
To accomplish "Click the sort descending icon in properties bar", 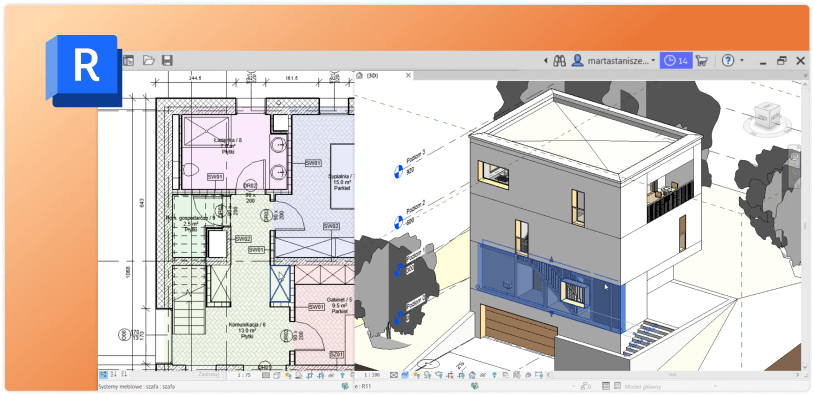I will point(124,374).
